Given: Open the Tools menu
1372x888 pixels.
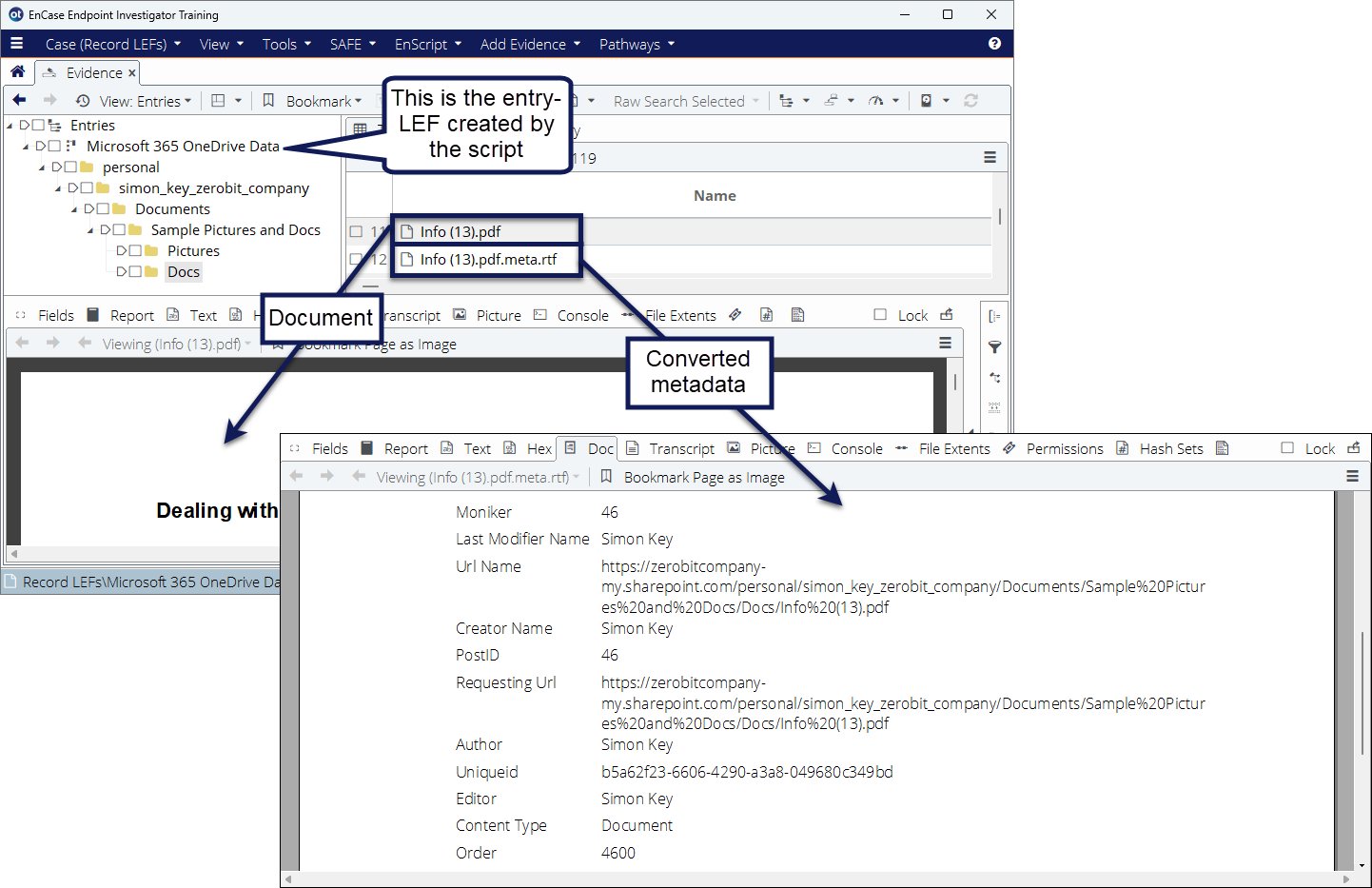Looking at the screenshot, I should (x=286, y=44).
